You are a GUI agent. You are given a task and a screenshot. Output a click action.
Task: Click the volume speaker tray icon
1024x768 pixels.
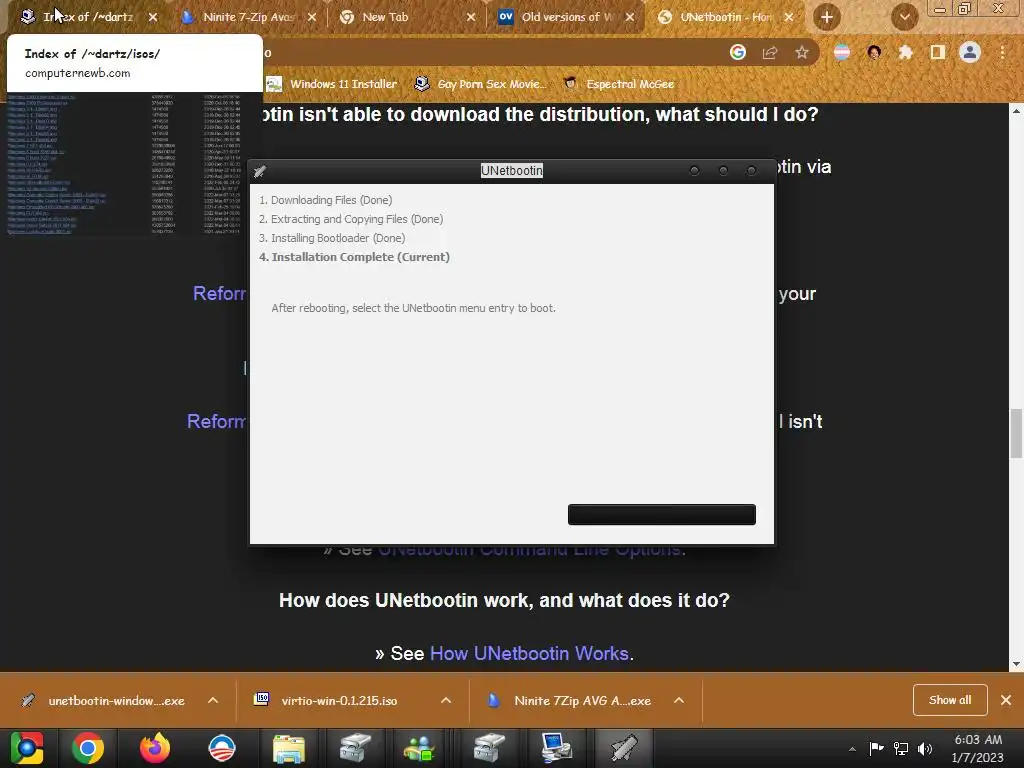pos(925,748)
